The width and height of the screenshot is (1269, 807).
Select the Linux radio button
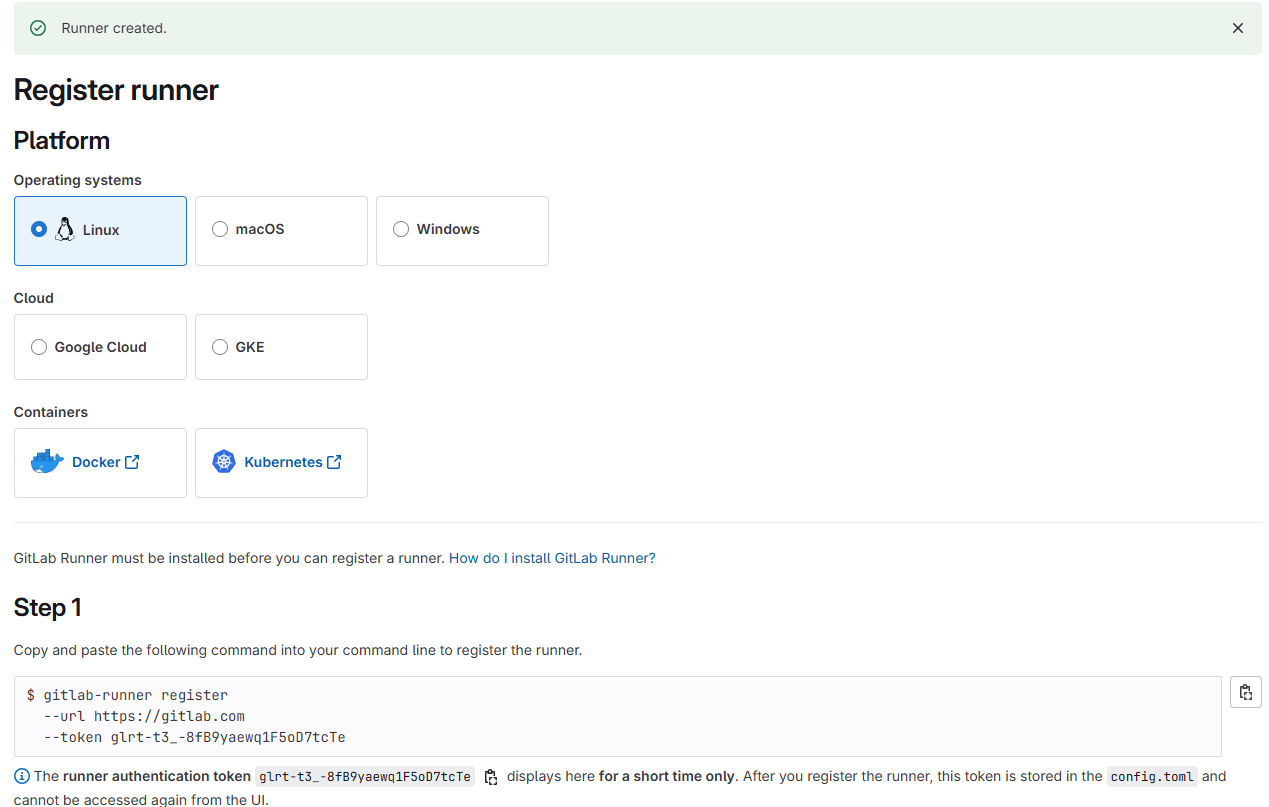39,229
